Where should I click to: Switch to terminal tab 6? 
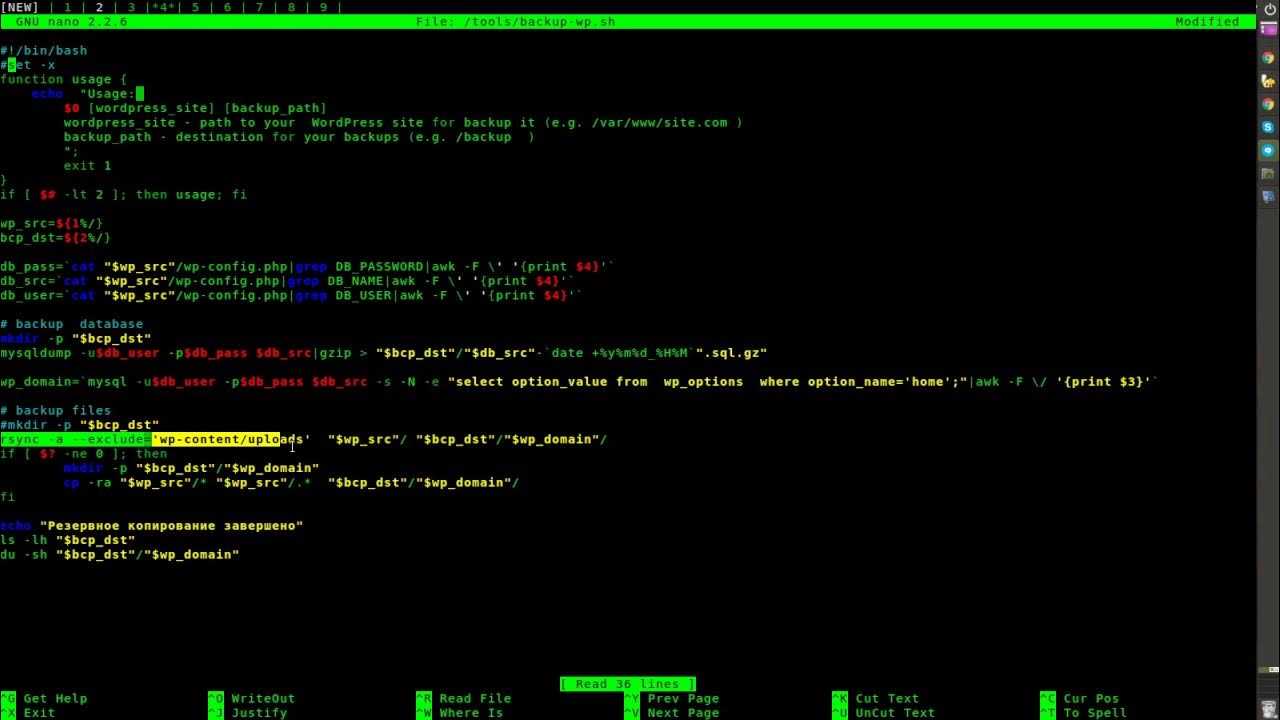(227, 7)
